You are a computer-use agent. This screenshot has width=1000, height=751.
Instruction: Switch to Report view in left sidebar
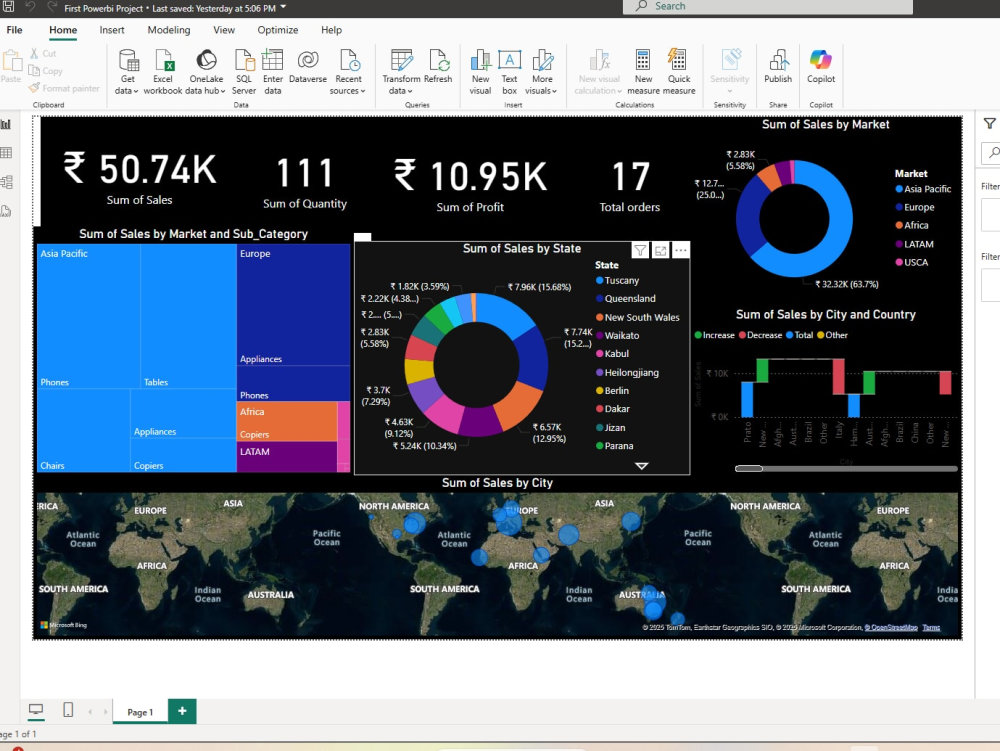tap(6, 124)
